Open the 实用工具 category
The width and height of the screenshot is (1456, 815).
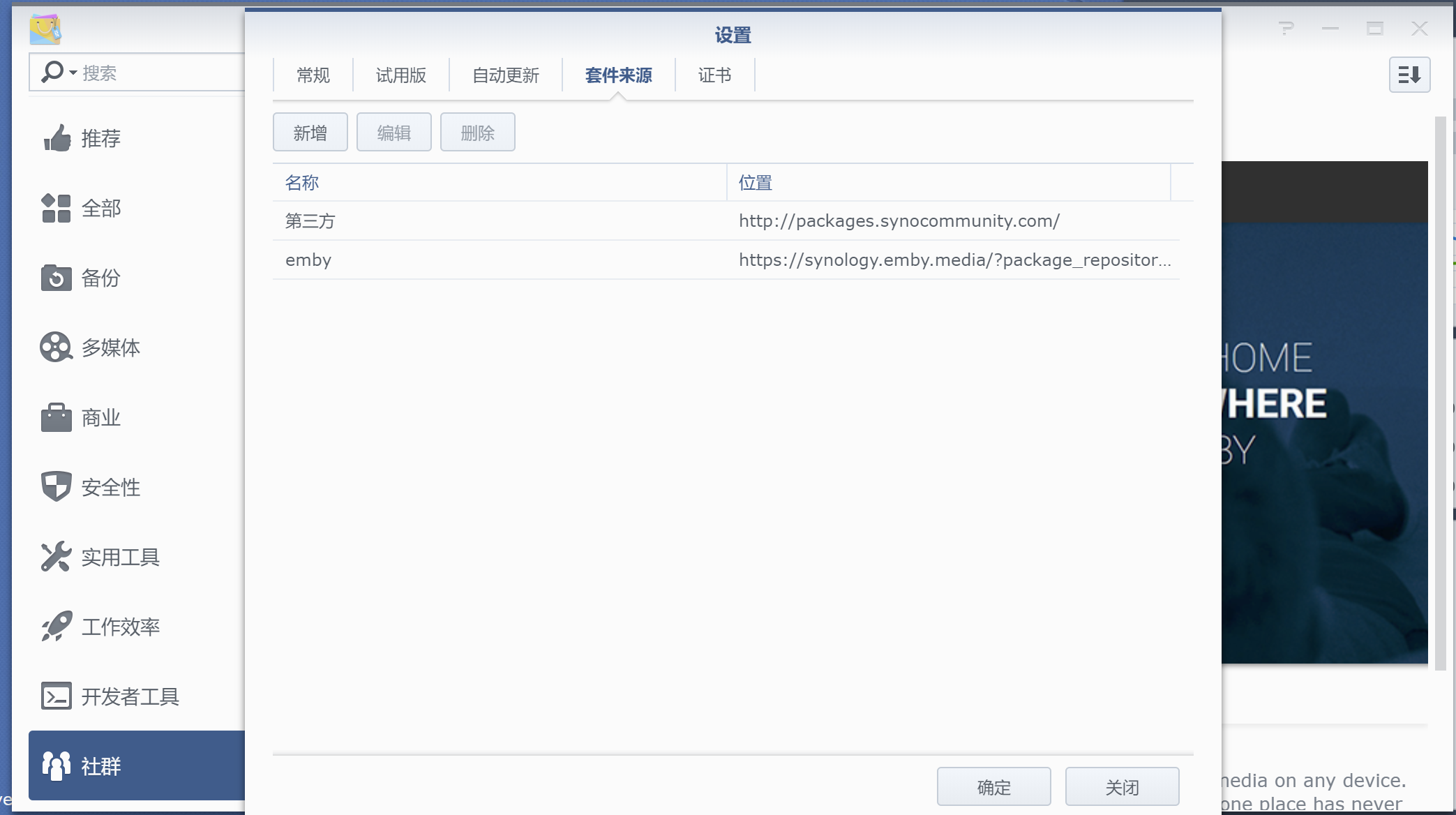pyautogui.click(x=120, y=557)
